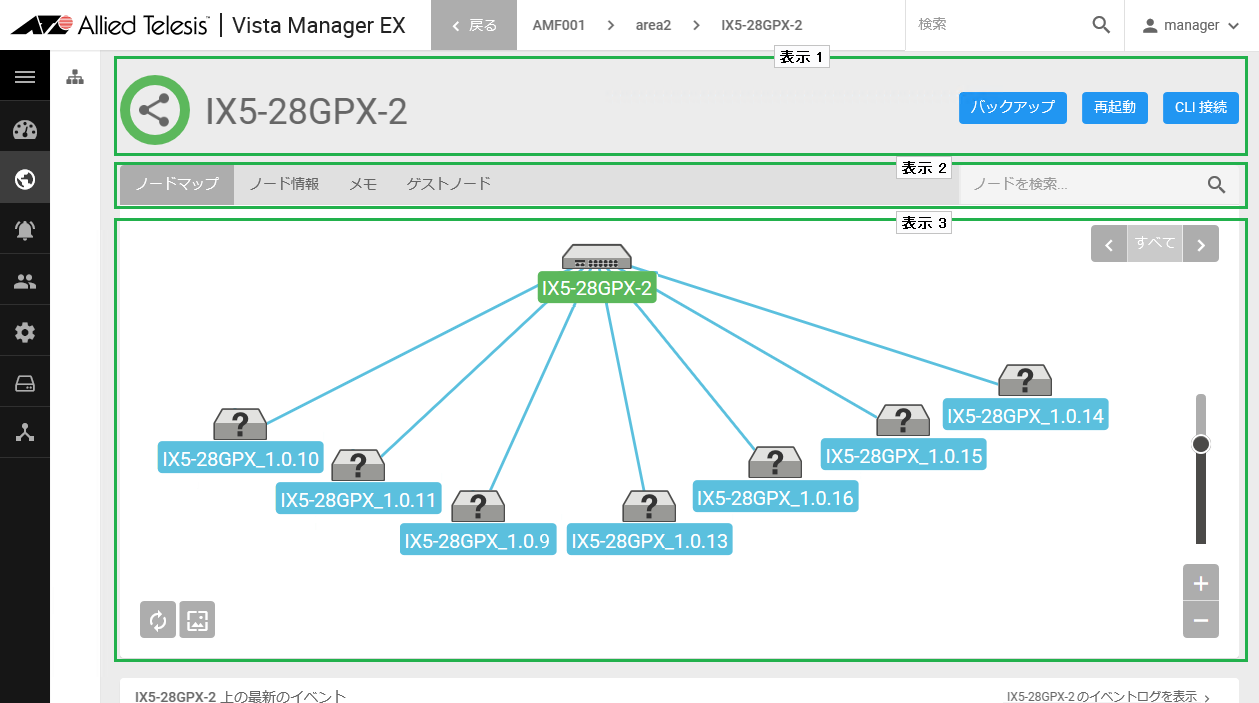
Task: Open the drive asset management icon
Action: tap(25, 383)
